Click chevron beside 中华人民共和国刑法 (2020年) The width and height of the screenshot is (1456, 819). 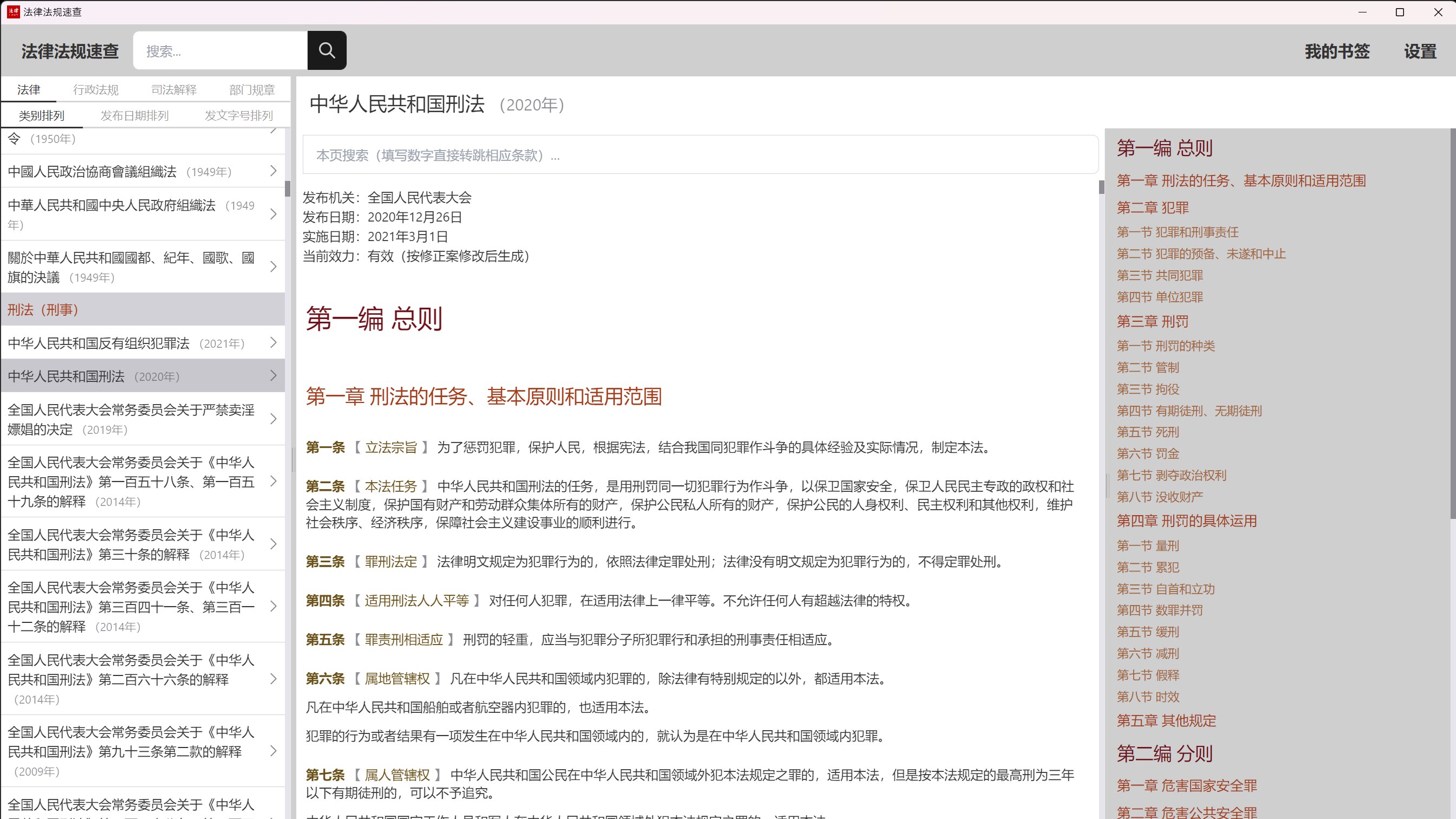click(273, 376)
